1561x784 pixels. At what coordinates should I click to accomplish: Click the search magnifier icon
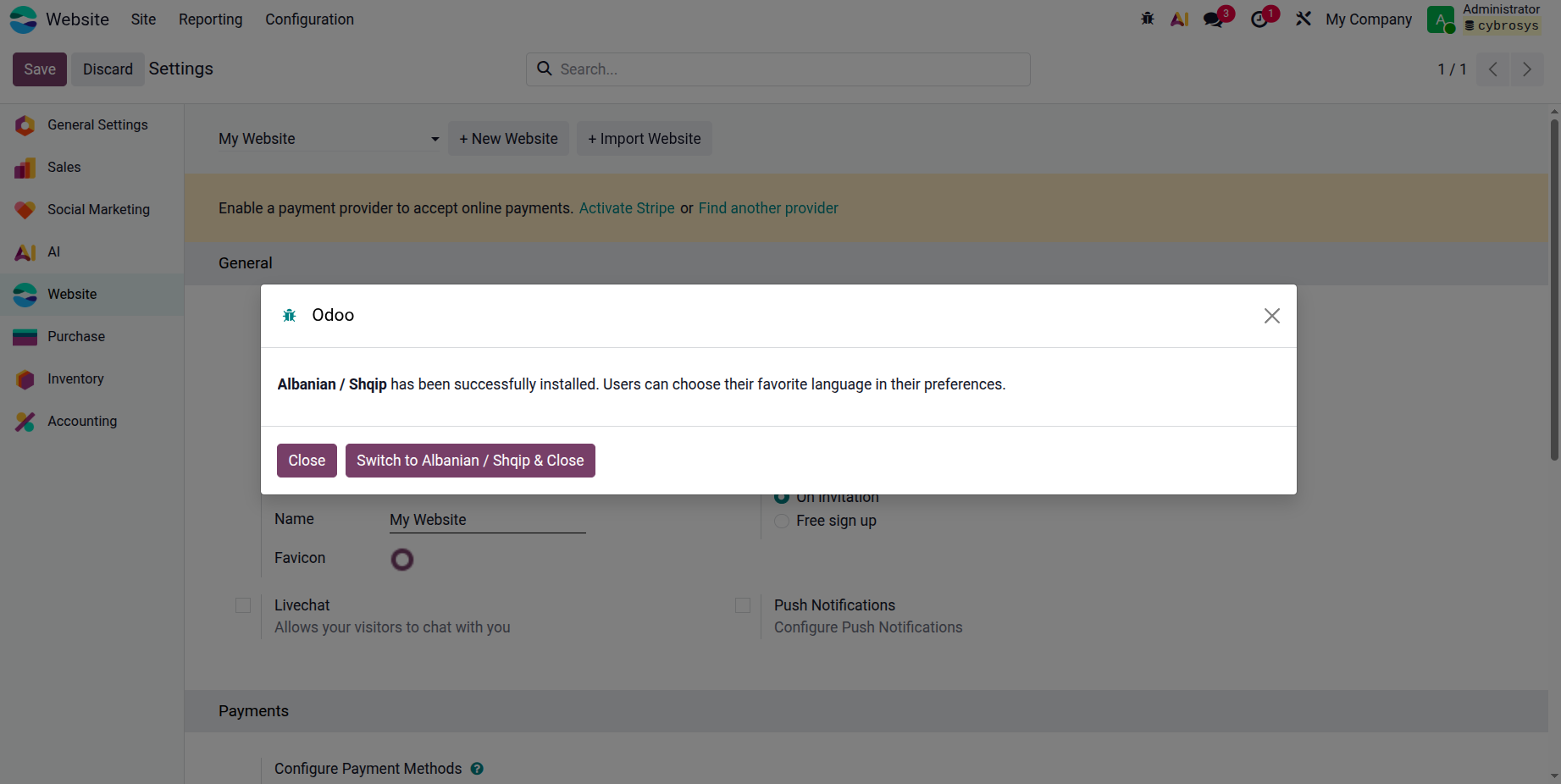click(x=545, y=69)
